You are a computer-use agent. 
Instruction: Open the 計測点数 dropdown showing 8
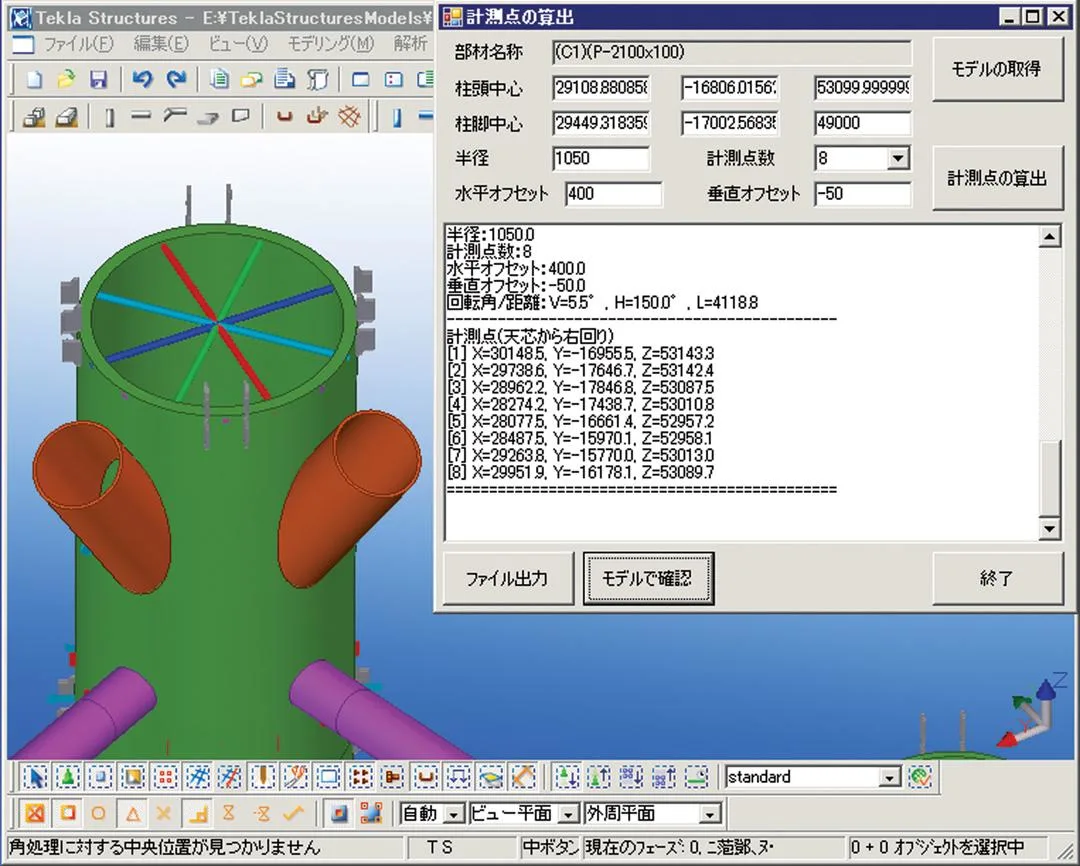897,158
